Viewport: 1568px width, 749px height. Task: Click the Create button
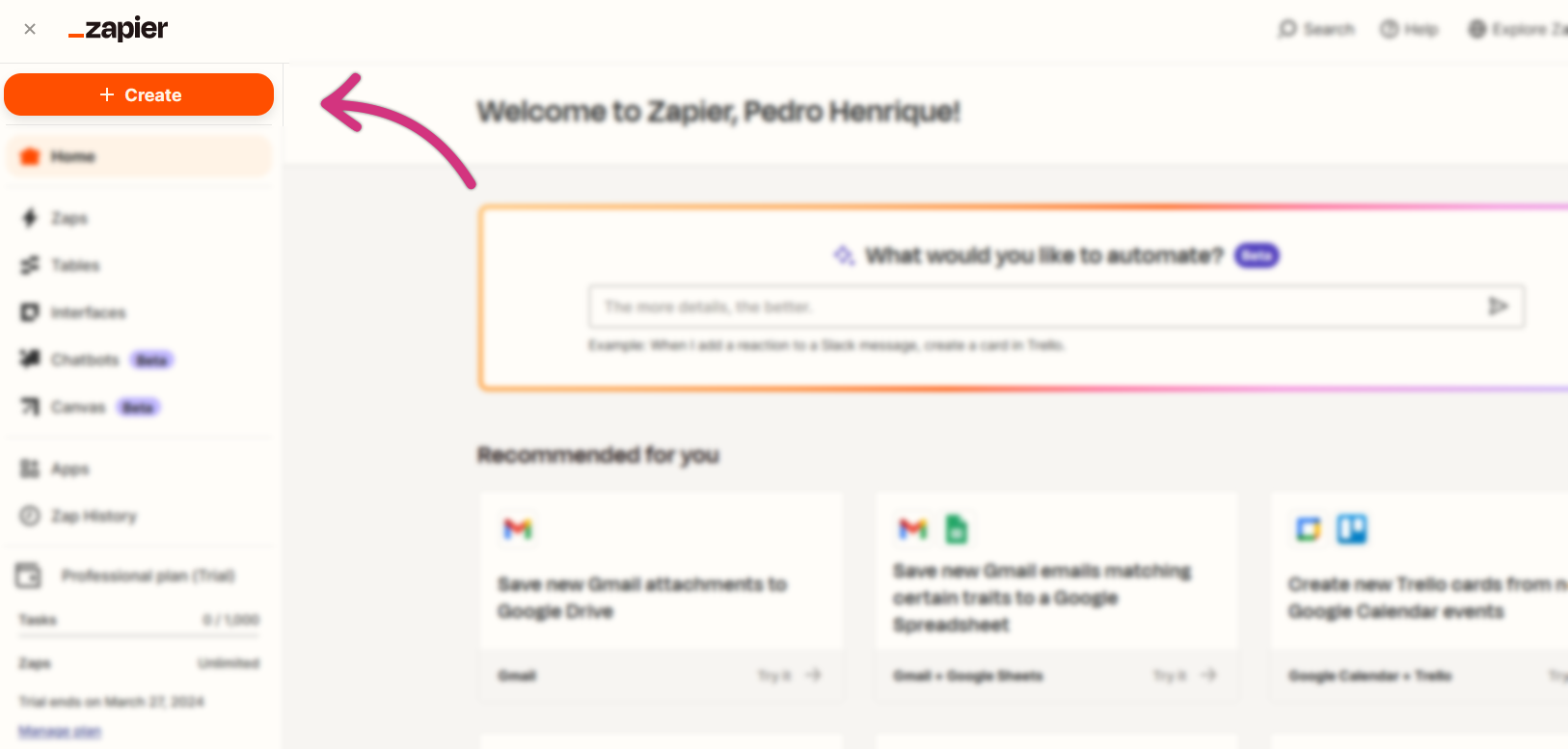click(138, 94)
